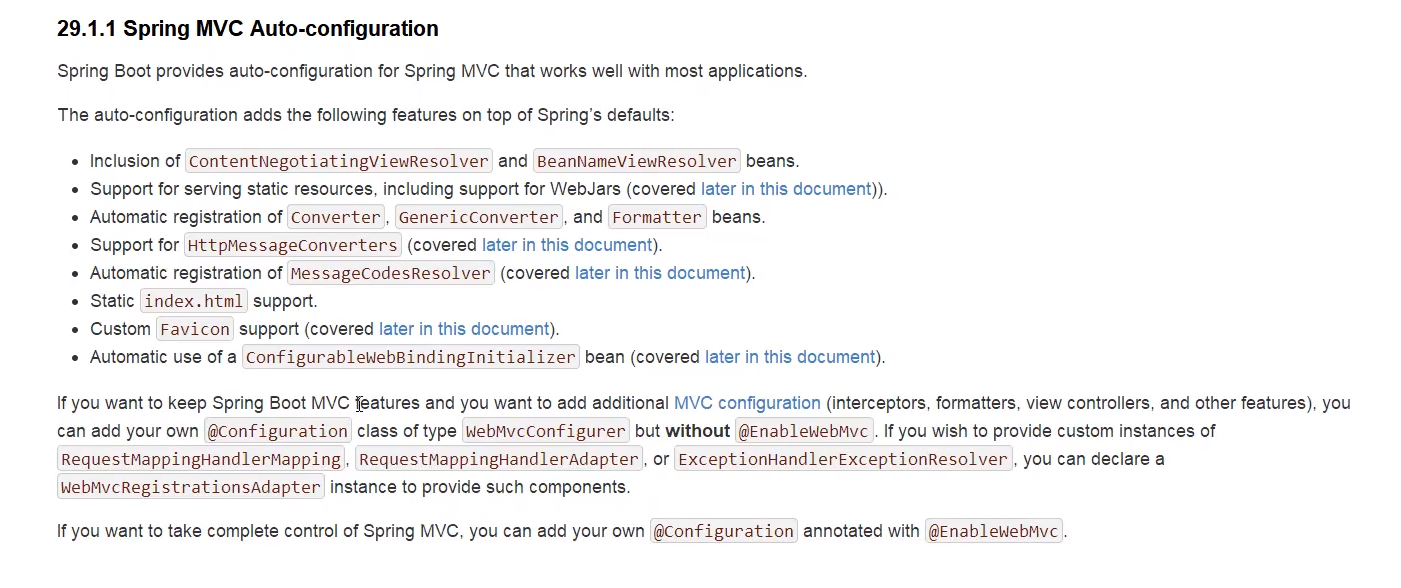1401x588 pixels.
Task: Click the MessageCodesResolver code term
Action: [391, 273]
